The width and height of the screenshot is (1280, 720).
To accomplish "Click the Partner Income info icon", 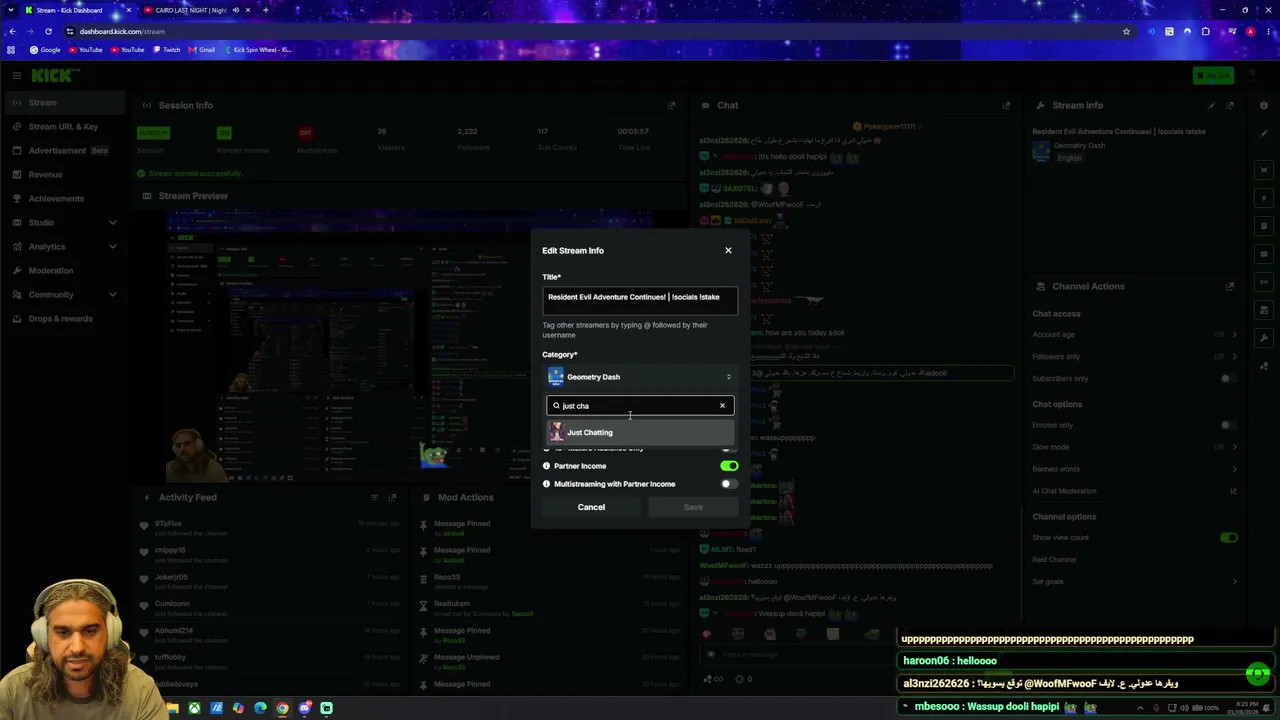I will coord(546,466).
